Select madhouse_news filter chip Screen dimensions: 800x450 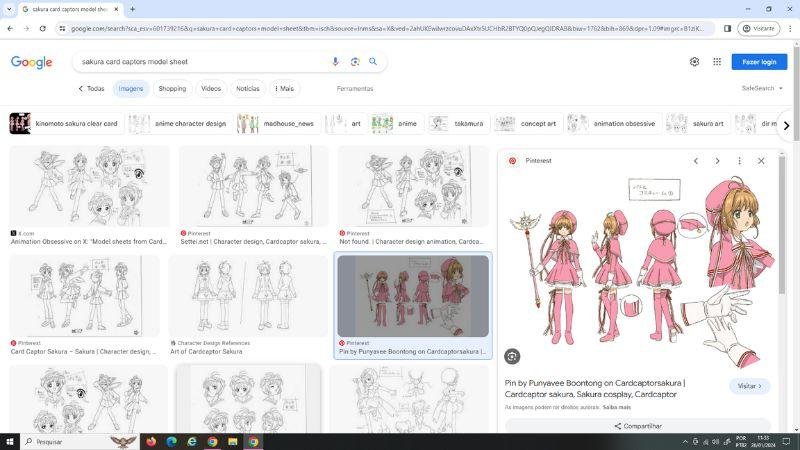coord(278,123)
